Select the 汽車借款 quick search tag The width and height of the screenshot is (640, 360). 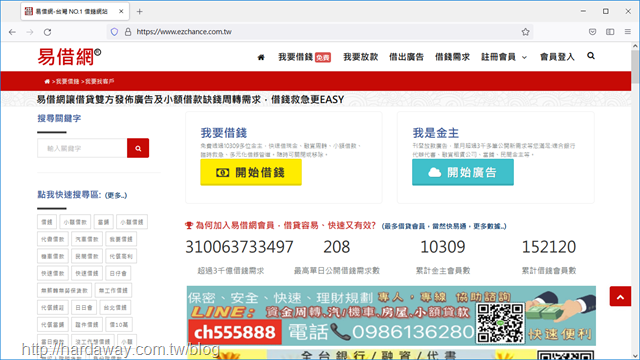tap(87, 239)
